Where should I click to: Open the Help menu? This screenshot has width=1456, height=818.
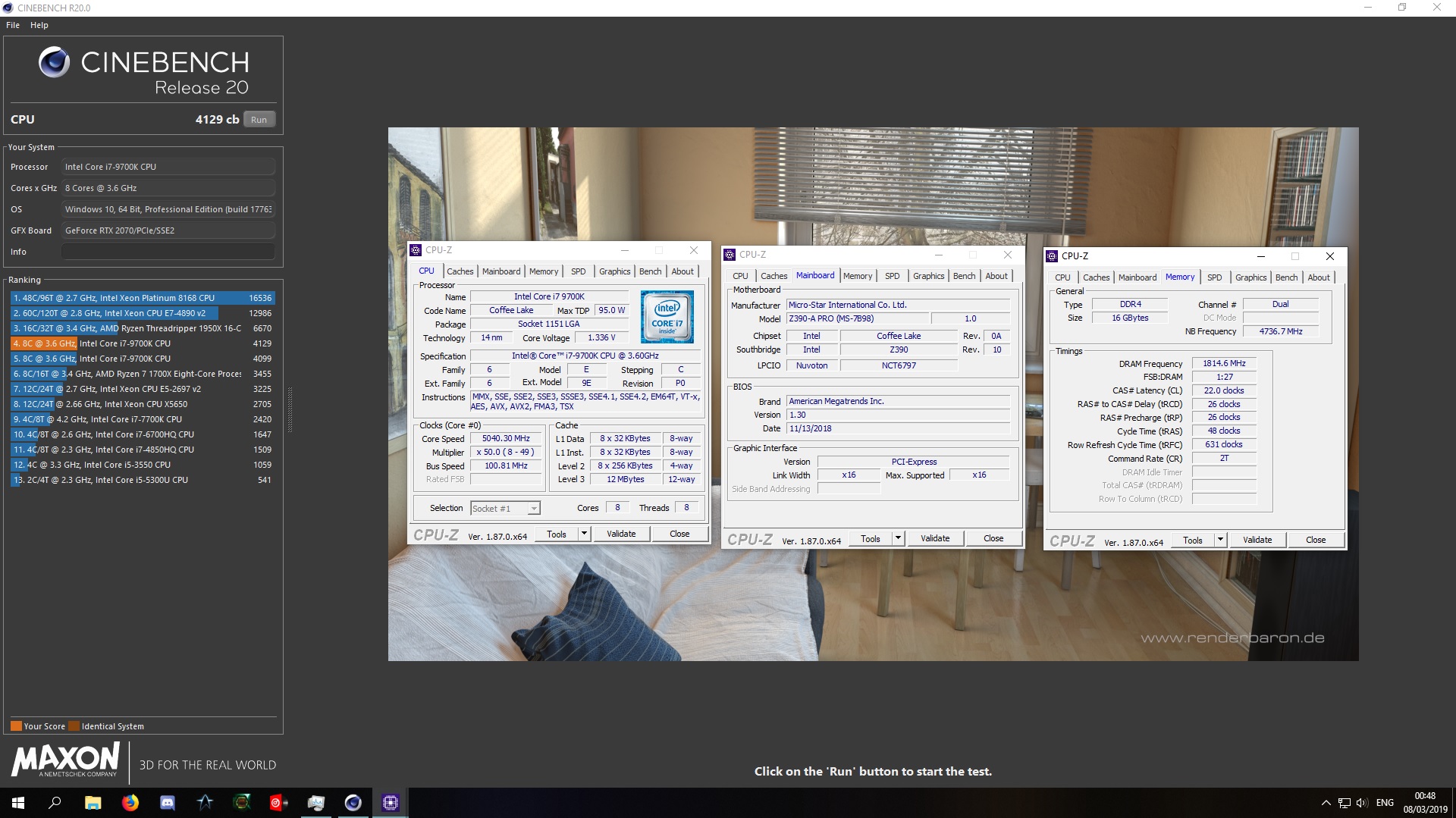point(39,25)
